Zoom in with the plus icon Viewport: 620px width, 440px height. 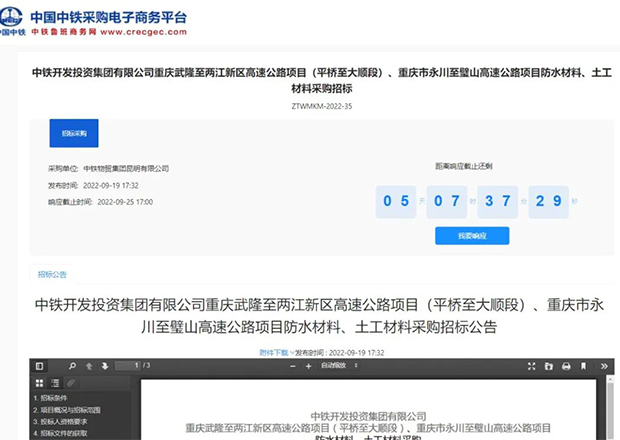(308, 366)
